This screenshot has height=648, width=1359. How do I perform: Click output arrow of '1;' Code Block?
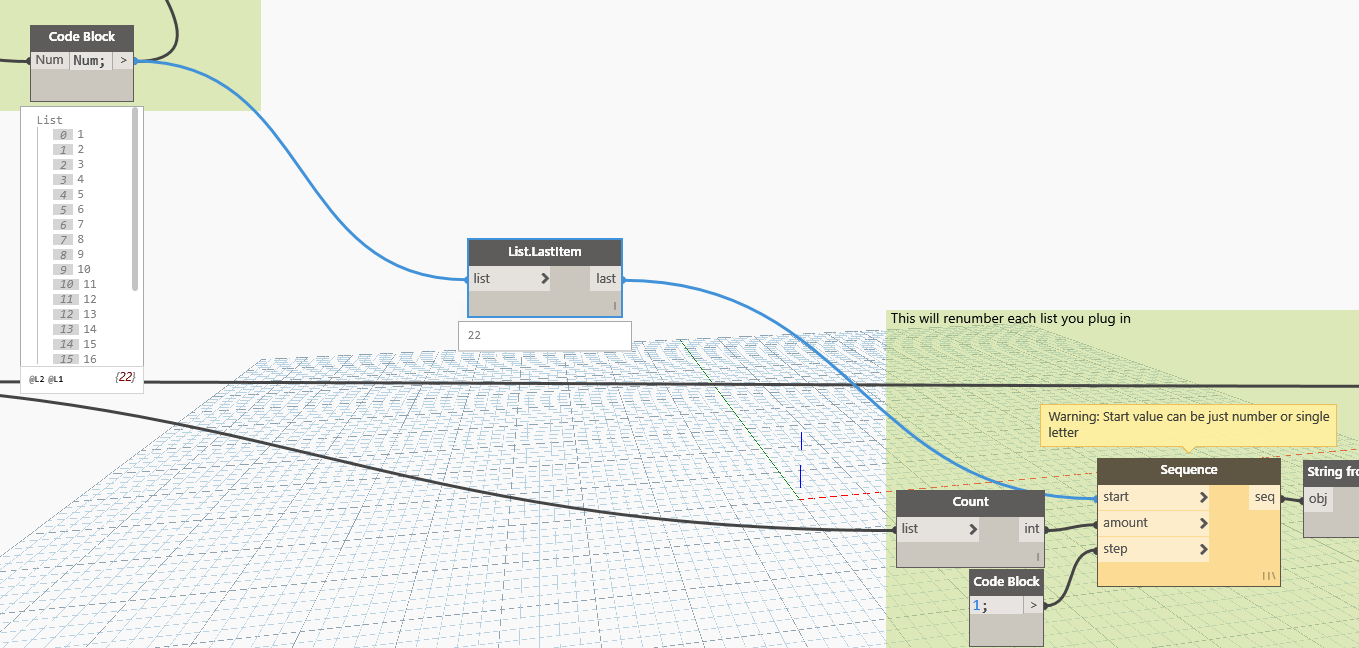[x=1033, y=605]
